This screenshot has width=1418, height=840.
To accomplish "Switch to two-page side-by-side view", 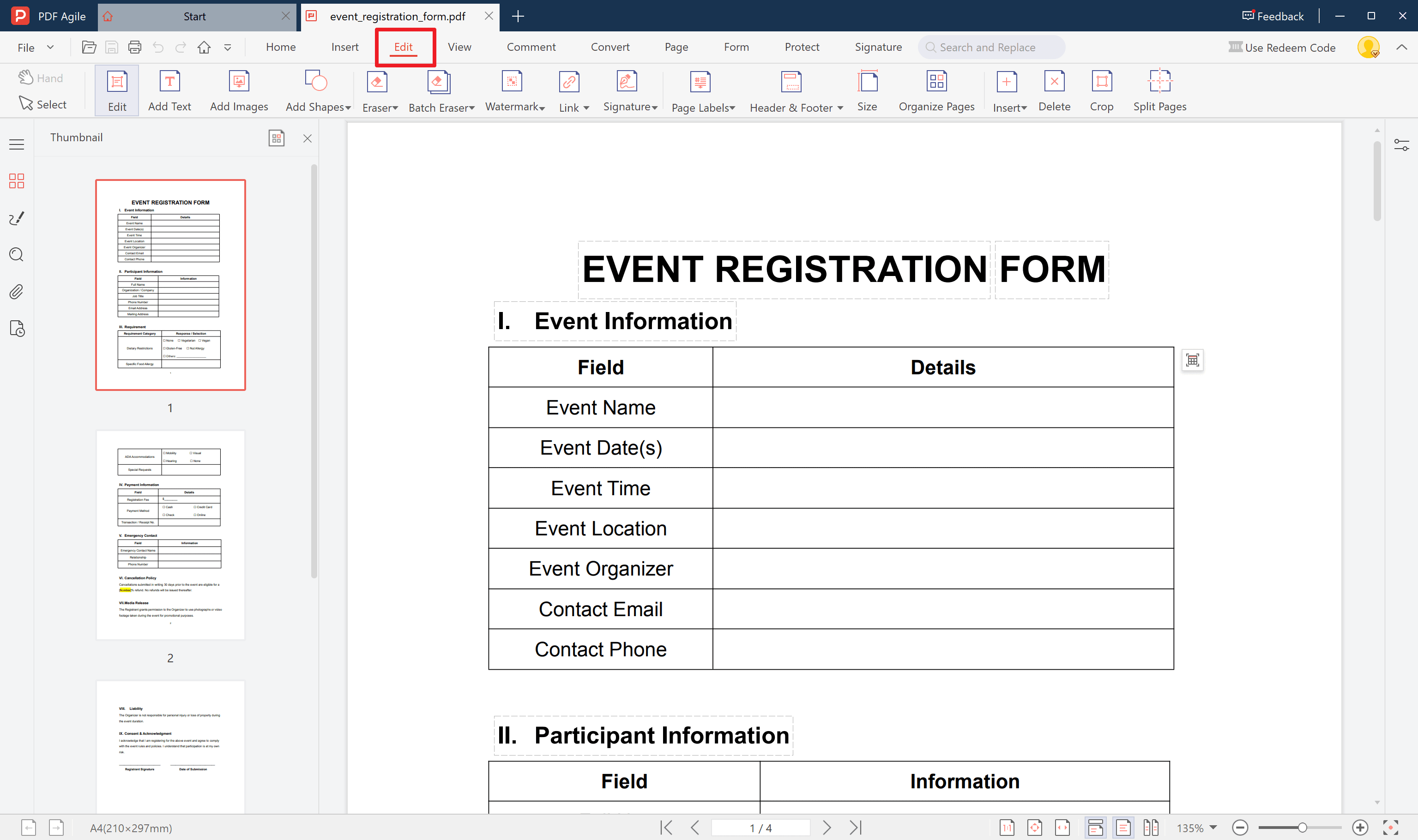I will click(x=1151, y=827).
